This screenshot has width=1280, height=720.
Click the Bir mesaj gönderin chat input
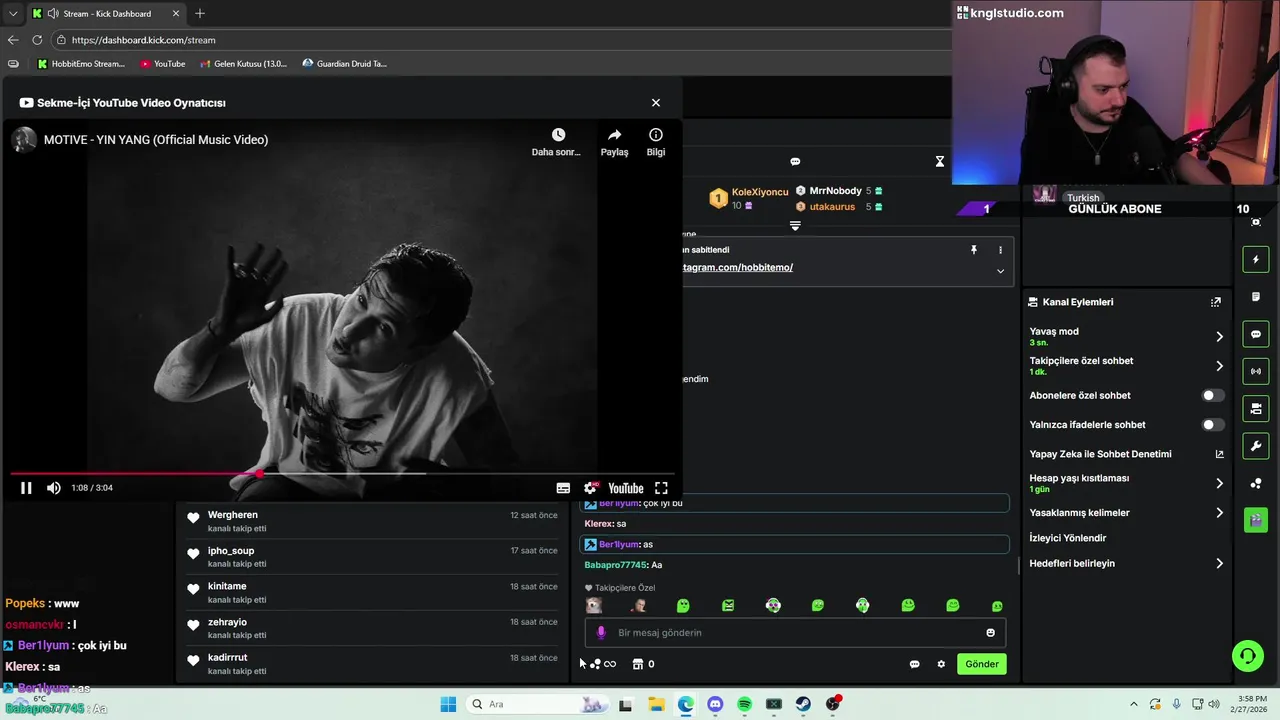(x=795, y=633)
